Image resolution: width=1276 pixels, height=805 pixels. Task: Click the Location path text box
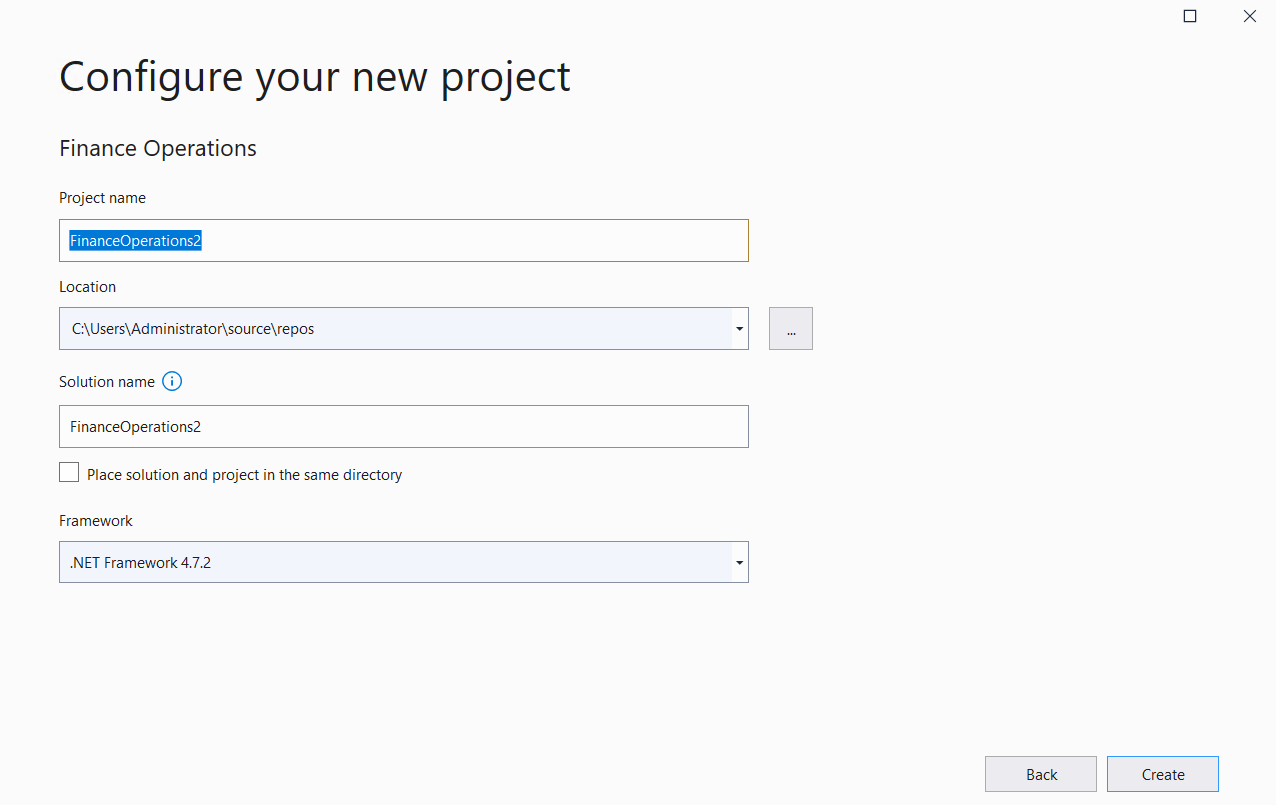point(395,329)
